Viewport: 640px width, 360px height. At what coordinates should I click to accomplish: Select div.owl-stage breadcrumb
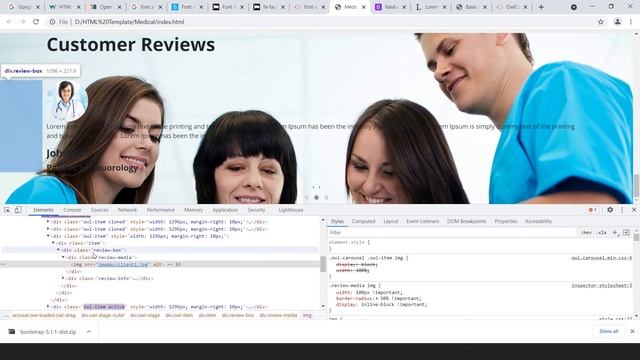pyautogui.click(x=145, y=316)
